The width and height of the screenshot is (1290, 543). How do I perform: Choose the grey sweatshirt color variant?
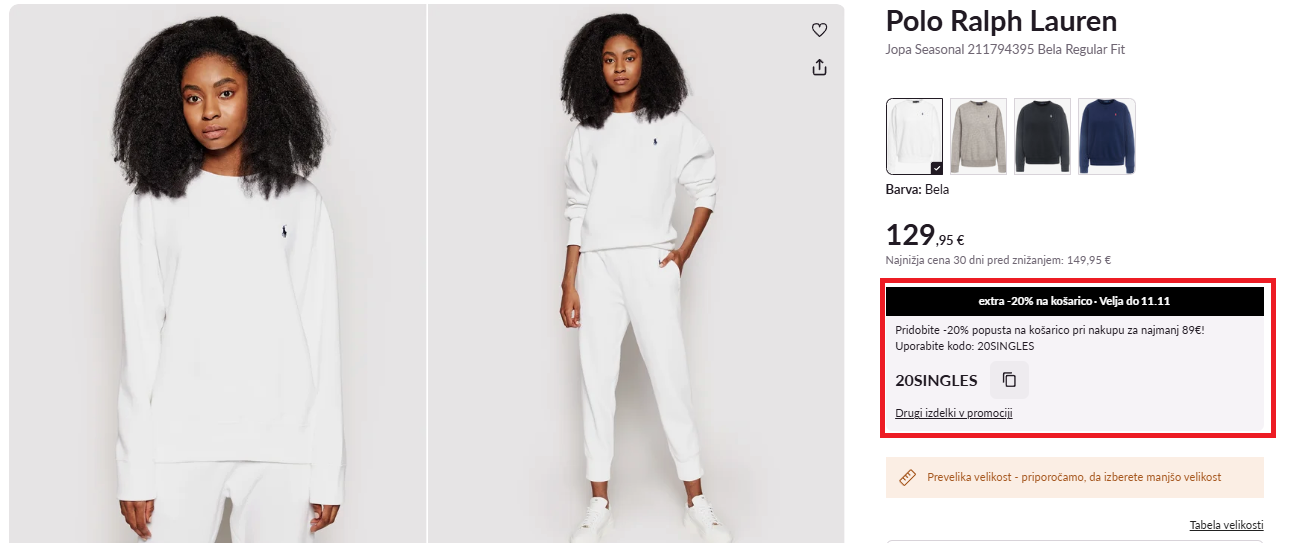978,136
